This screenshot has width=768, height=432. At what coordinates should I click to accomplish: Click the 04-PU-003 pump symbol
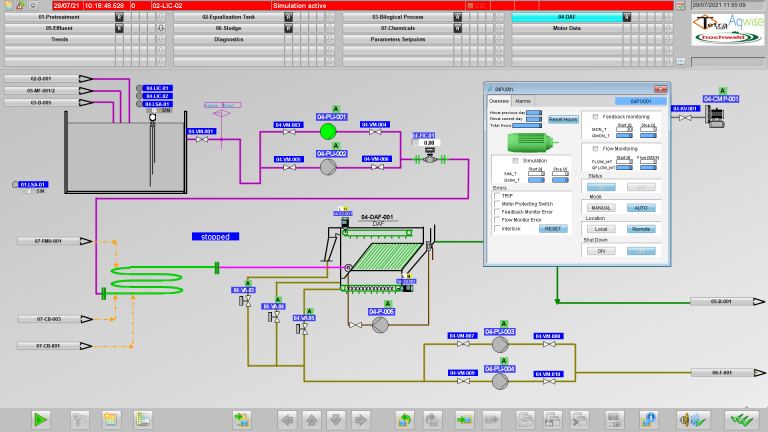pos(499,343)
